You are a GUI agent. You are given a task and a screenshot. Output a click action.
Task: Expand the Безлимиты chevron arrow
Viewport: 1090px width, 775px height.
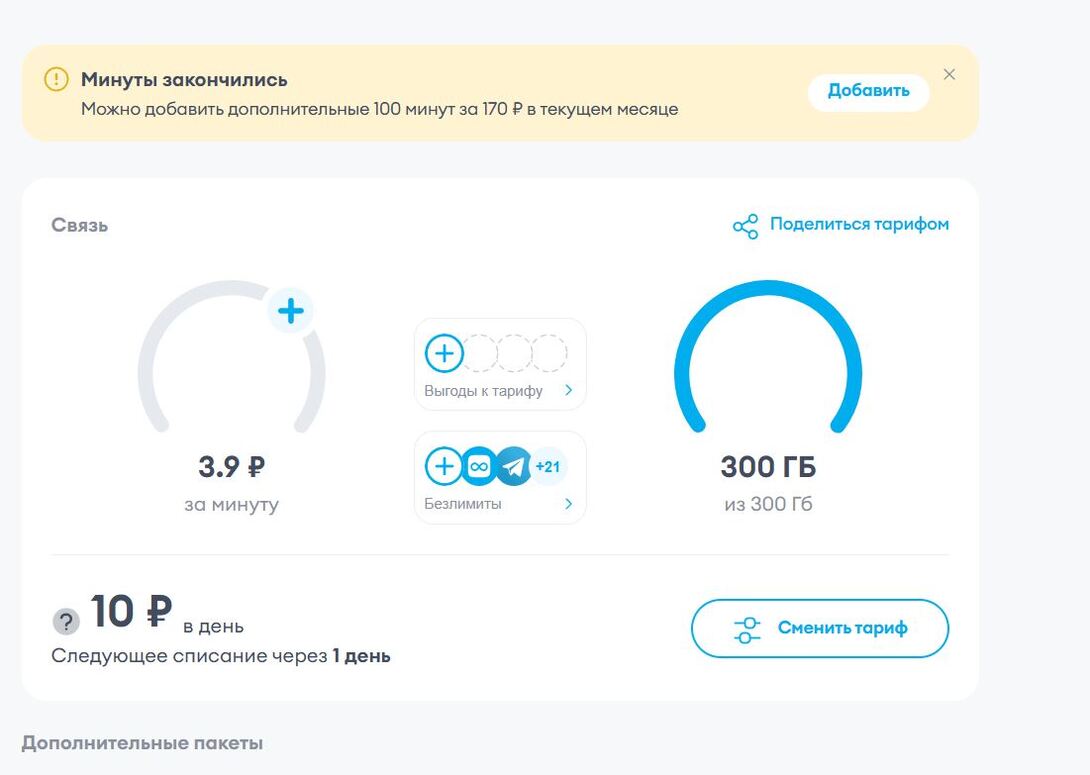(568, 504)
